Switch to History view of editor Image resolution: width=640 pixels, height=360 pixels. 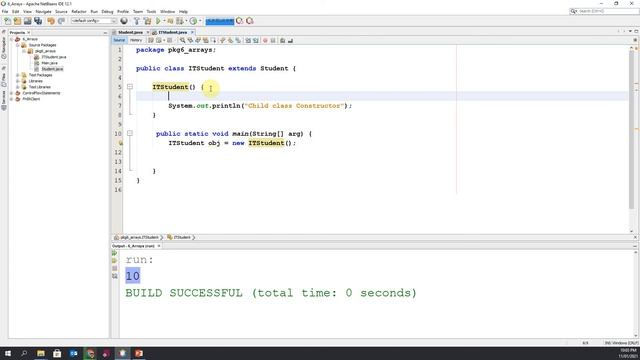[x=136, y=40]
